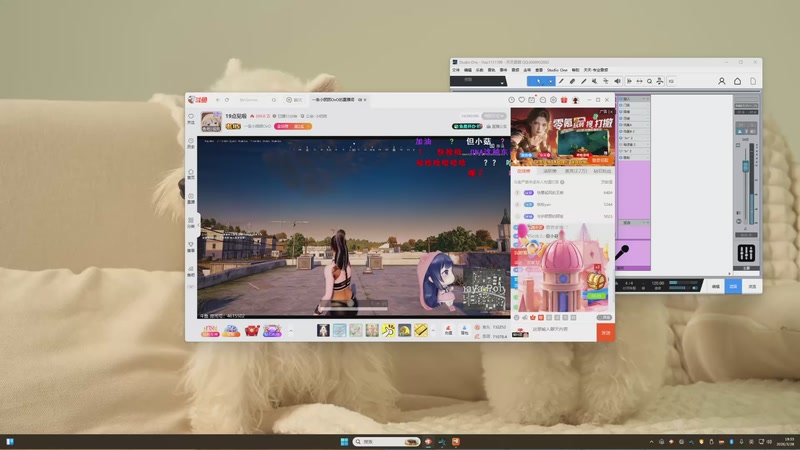Select the Listen speaker tool in Studio One
Image resolution: width=800 pixels, height=450 pixels.
click(617, 81)
